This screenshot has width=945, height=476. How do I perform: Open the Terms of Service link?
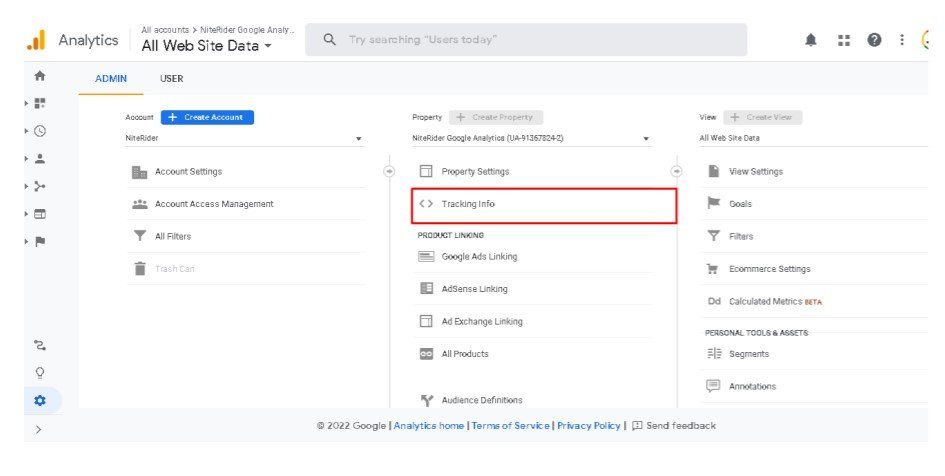click(510, 425)
